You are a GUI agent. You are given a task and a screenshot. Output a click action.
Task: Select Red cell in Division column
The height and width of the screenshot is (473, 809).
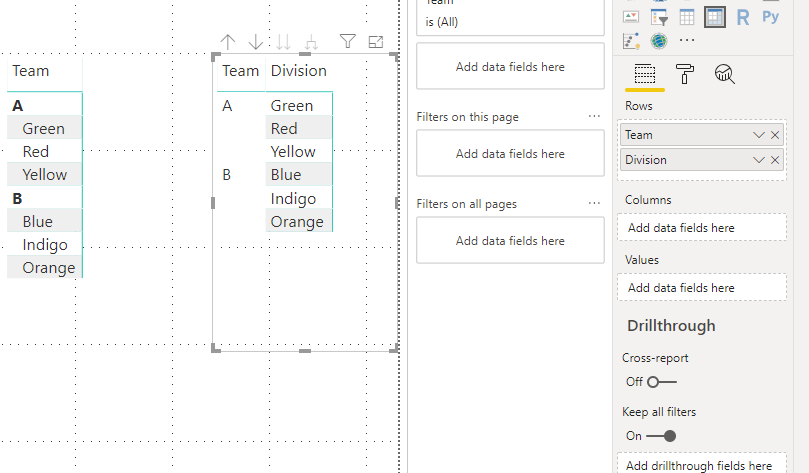[299, 128]
